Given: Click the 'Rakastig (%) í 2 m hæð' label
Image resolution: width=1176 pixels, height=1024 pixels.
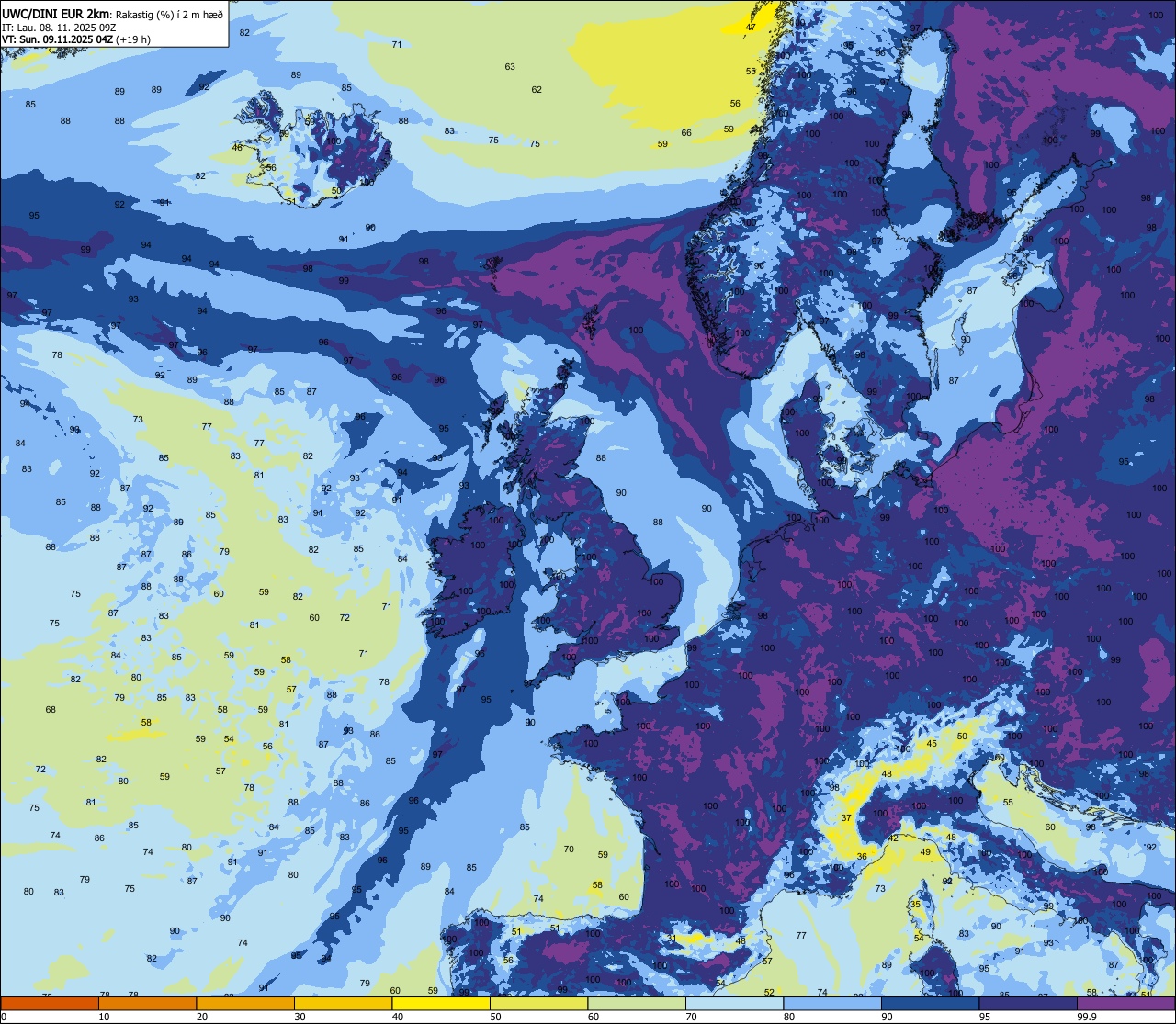Looking at the screenshot, I should pyautogui.click(x=169, y=14).
